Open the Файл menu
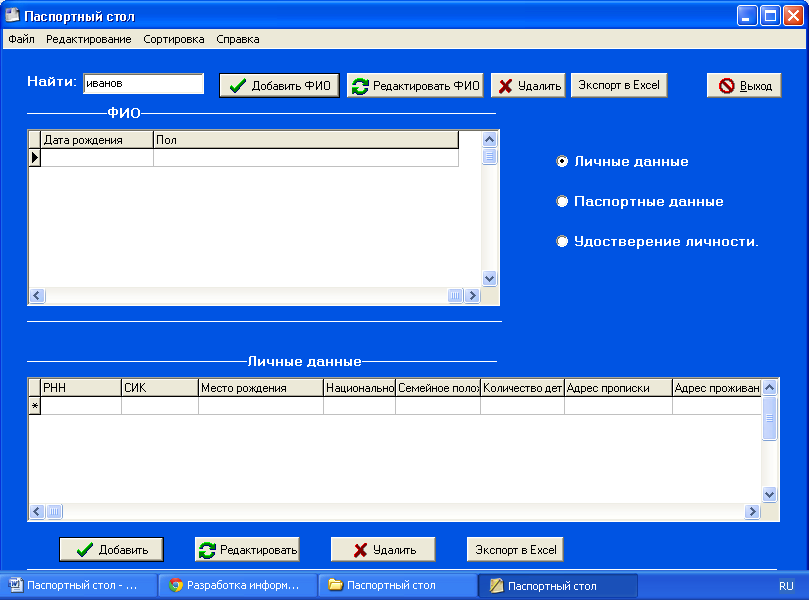 point(21,39)
